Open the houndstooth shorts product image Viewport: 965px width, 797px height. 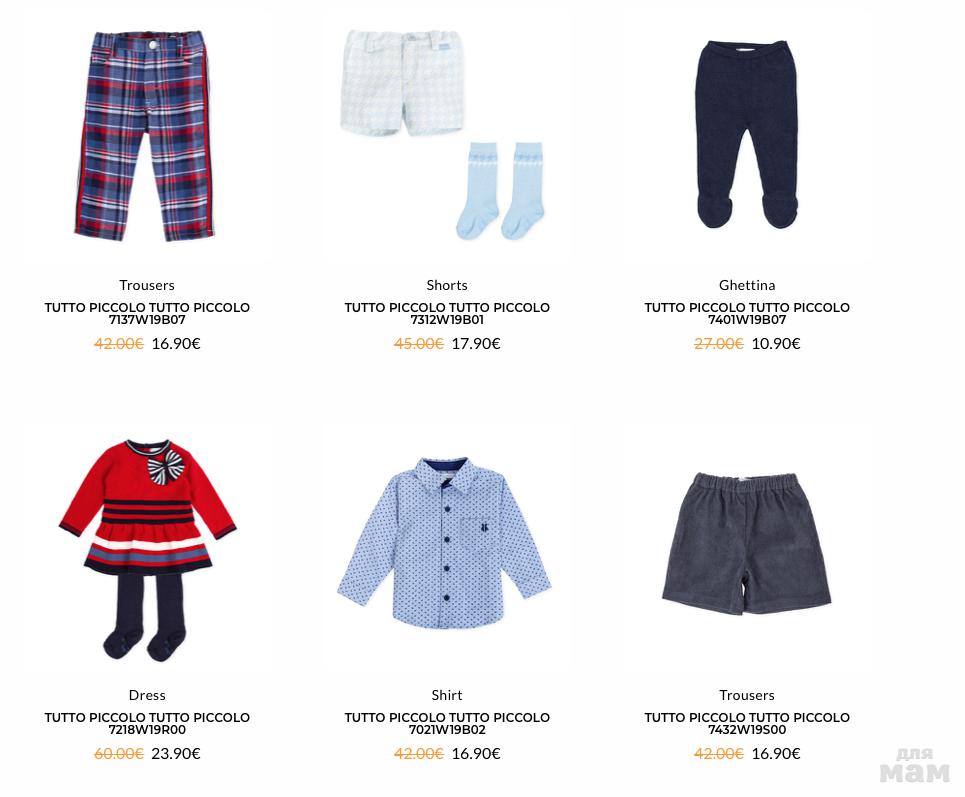tap(401, 82)
